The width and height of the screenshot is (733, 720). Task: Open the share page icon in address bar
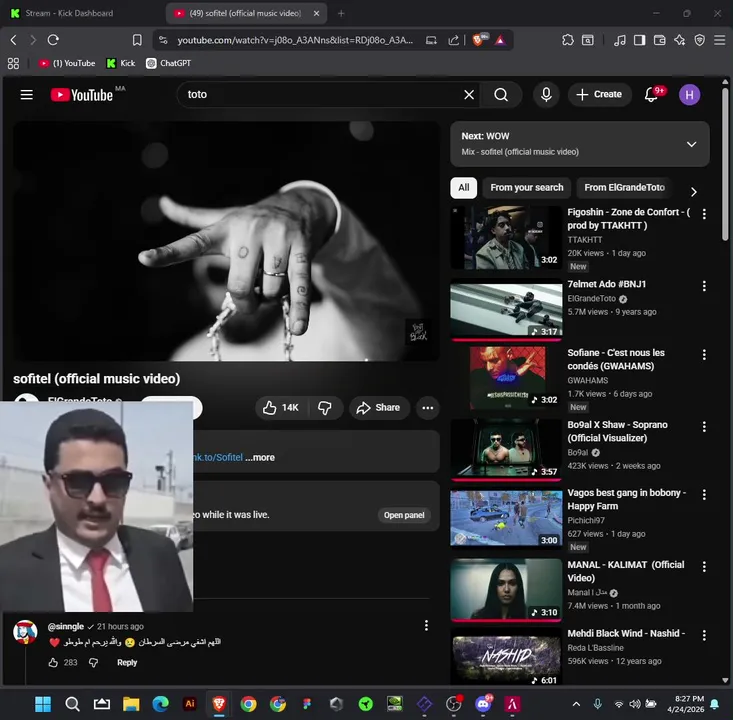click(x=453, y=40)
